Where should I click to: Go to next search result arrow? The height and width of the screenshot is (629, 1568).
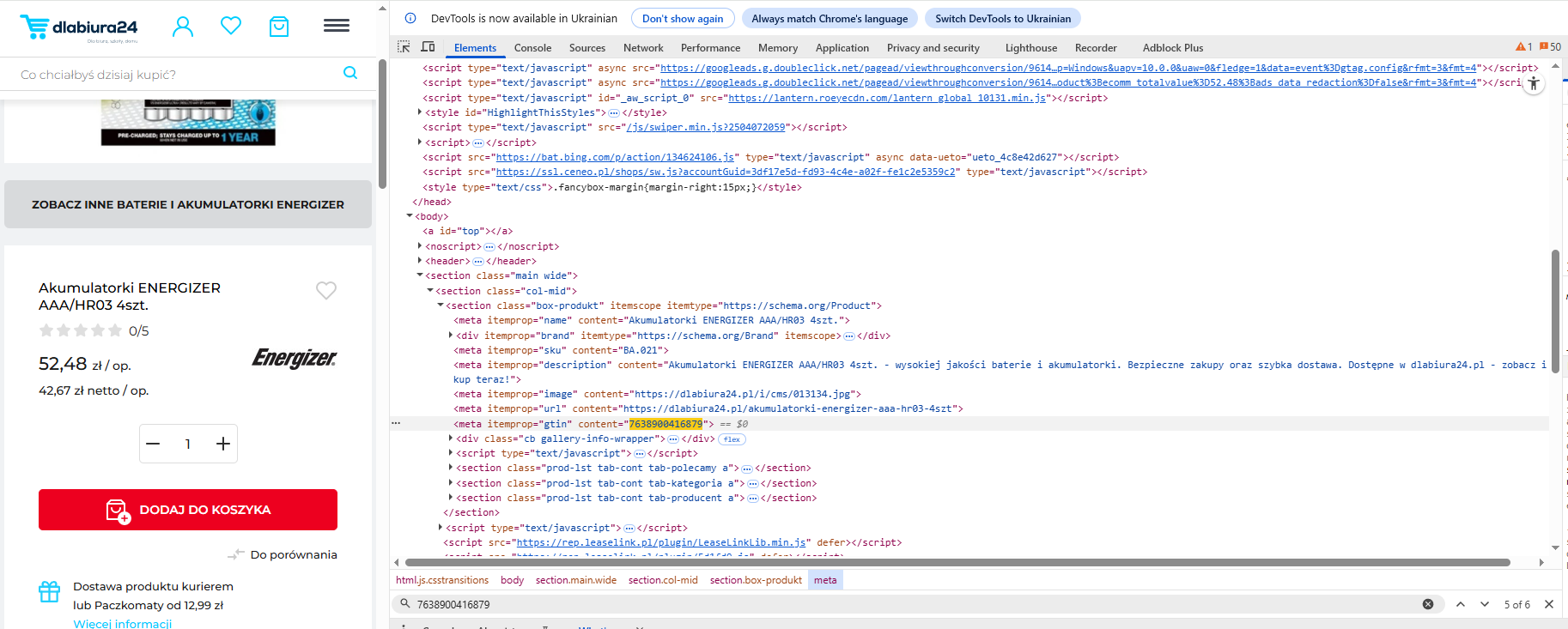tap(1485, 604)
